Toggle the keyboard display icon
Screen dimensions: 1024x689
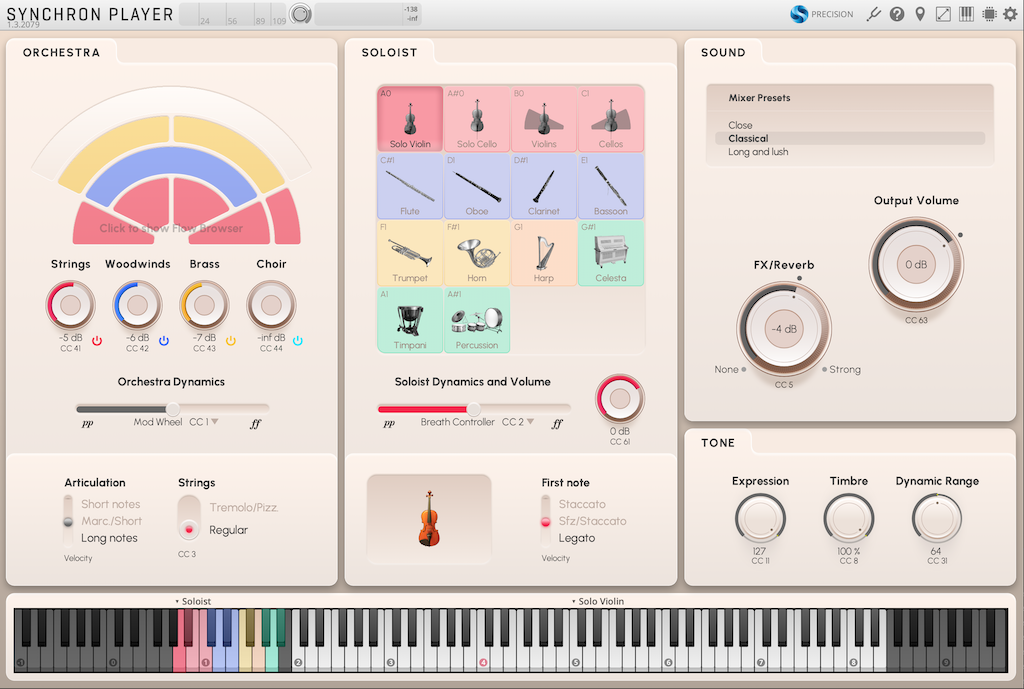967,14
